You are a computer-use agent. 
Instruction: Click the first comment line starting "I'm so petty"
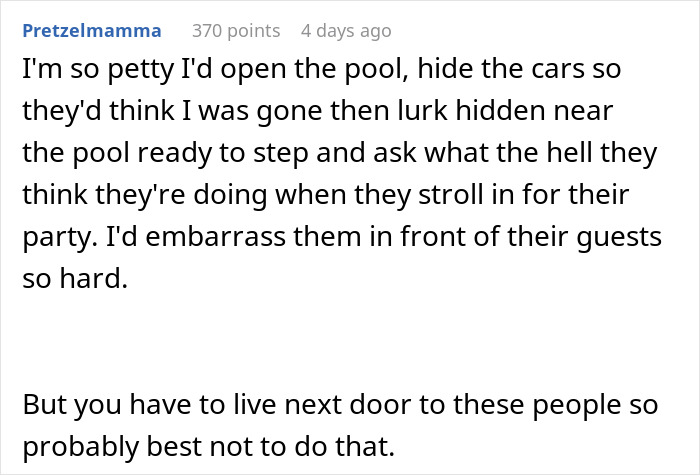click(x=321, y=69)
